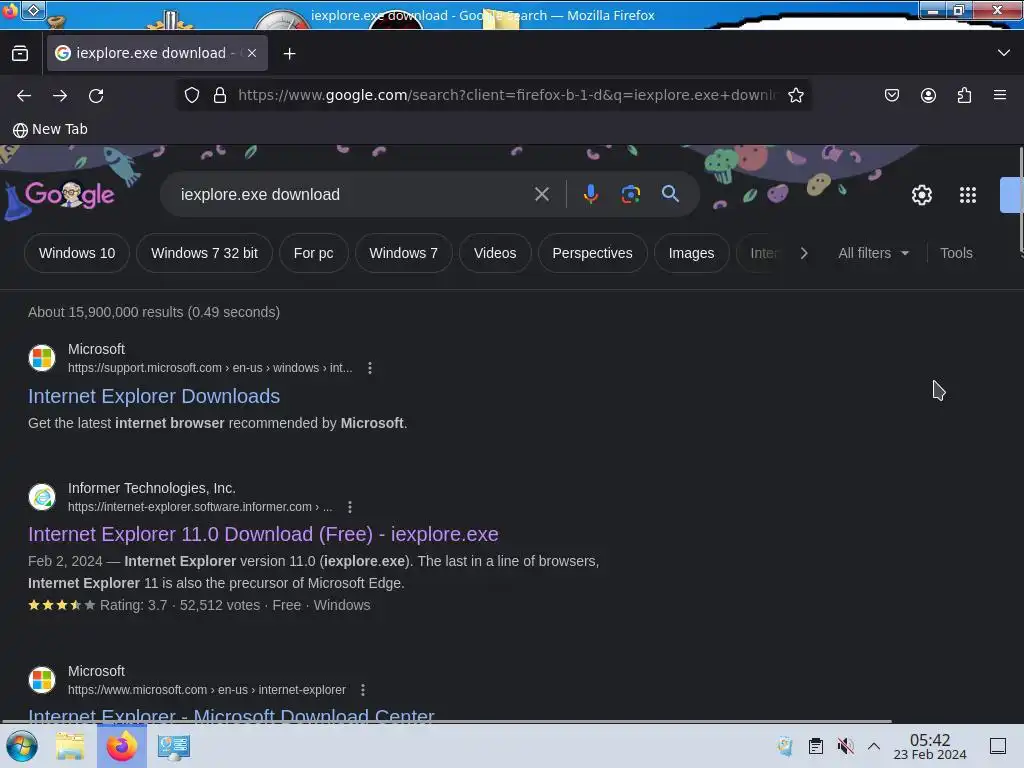Open the clock showing 05:42
This screenshot has width=1024, height=768.
[x=930, y=746]
